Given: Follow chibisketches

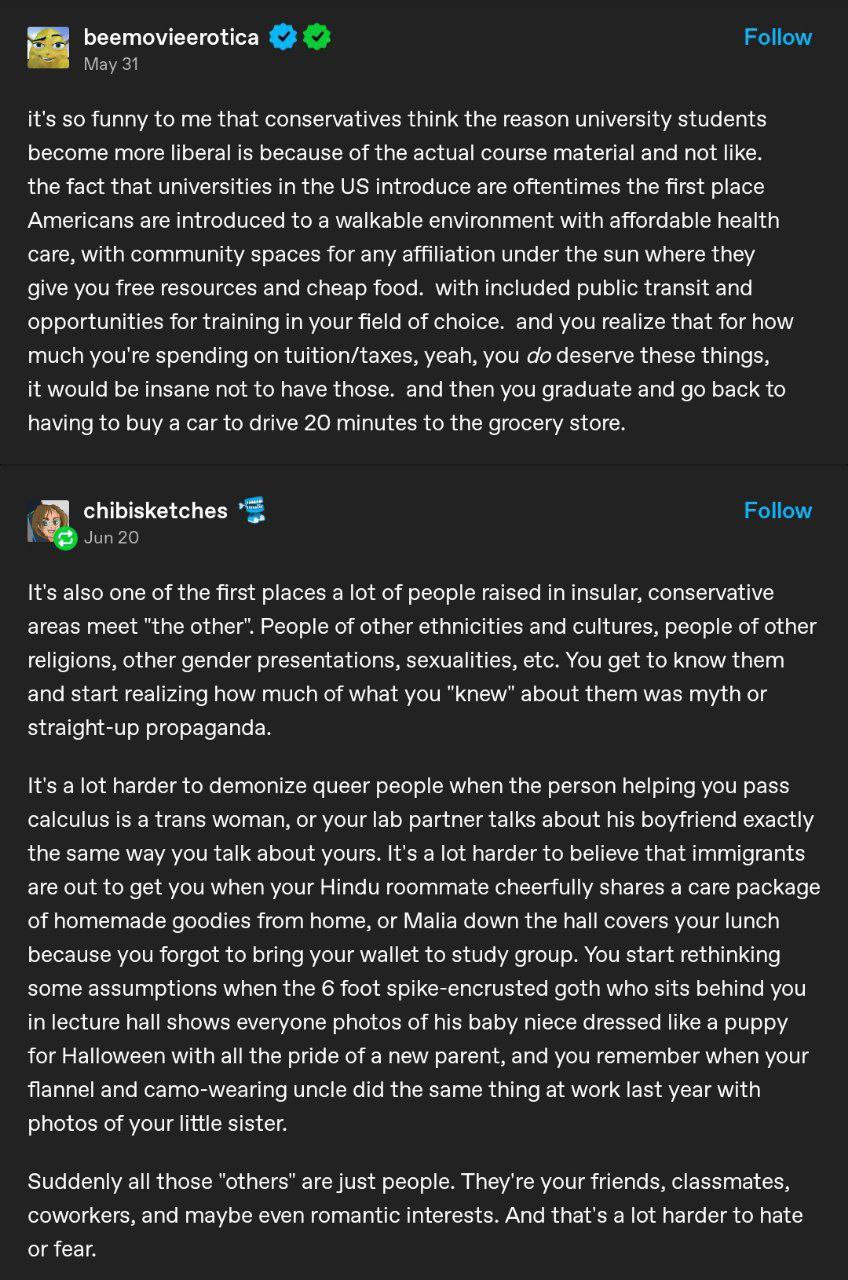Looking at the screenshot, I should coord(777,510).
